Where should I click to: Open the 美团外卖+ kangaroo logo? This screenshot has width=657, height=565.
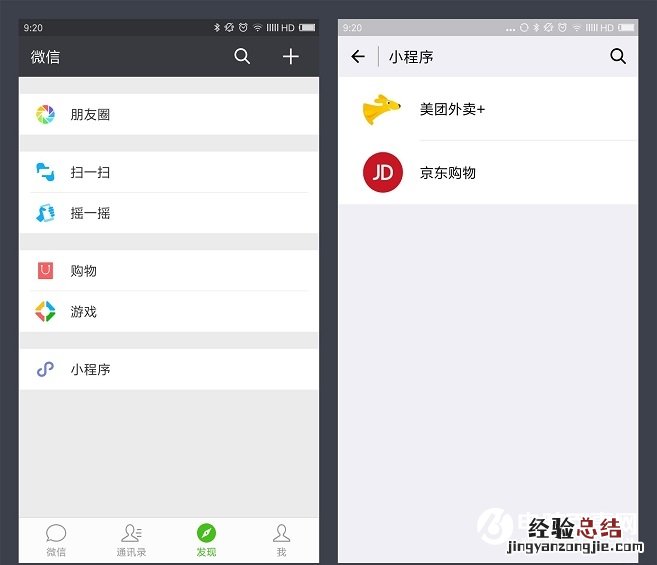pos(381,109)
